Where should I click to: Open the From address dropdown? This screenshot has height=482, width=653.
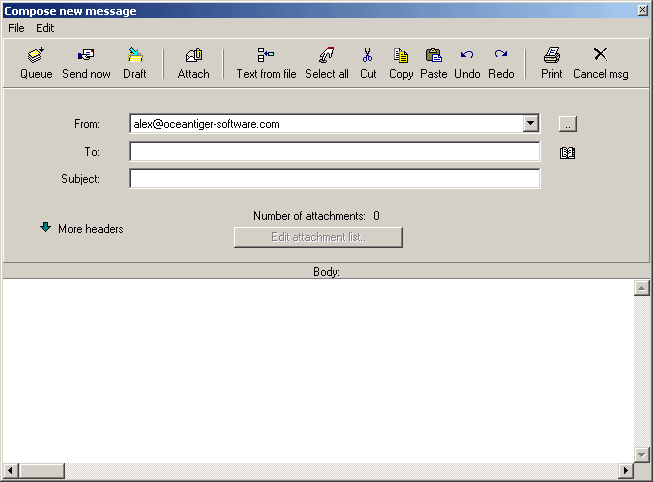[531, 124]
